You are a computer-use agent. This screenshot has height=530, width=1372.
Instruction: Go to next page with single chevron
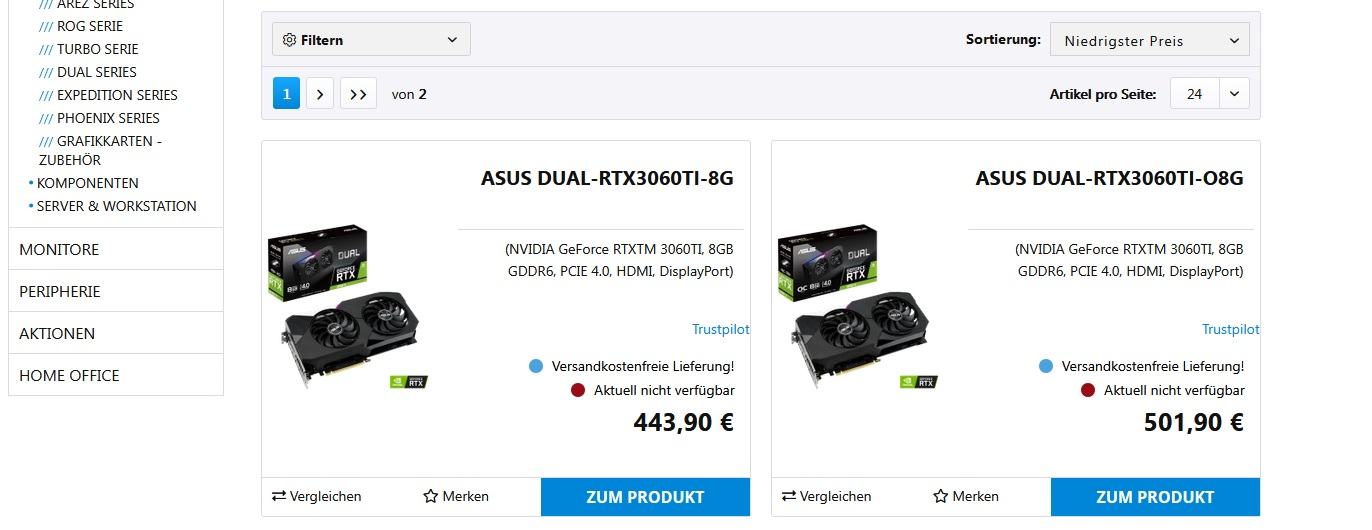320,94
